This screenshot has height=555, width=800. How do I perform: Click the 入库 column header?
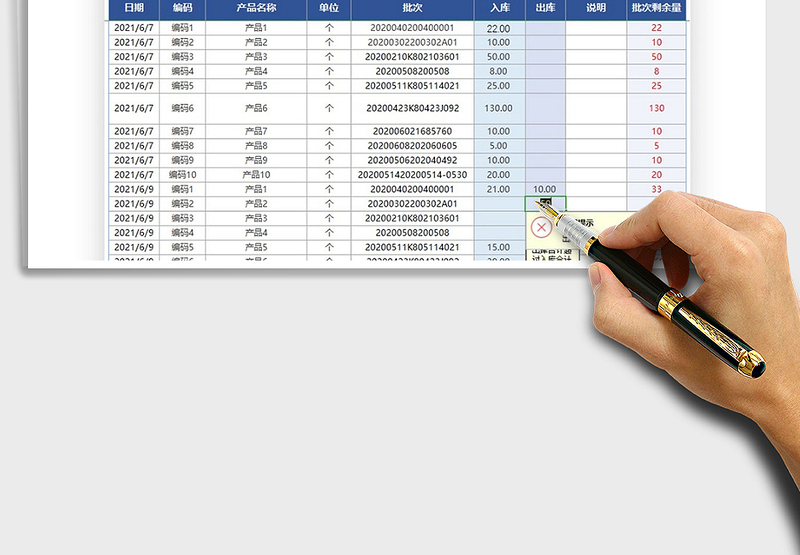(499, 8)
